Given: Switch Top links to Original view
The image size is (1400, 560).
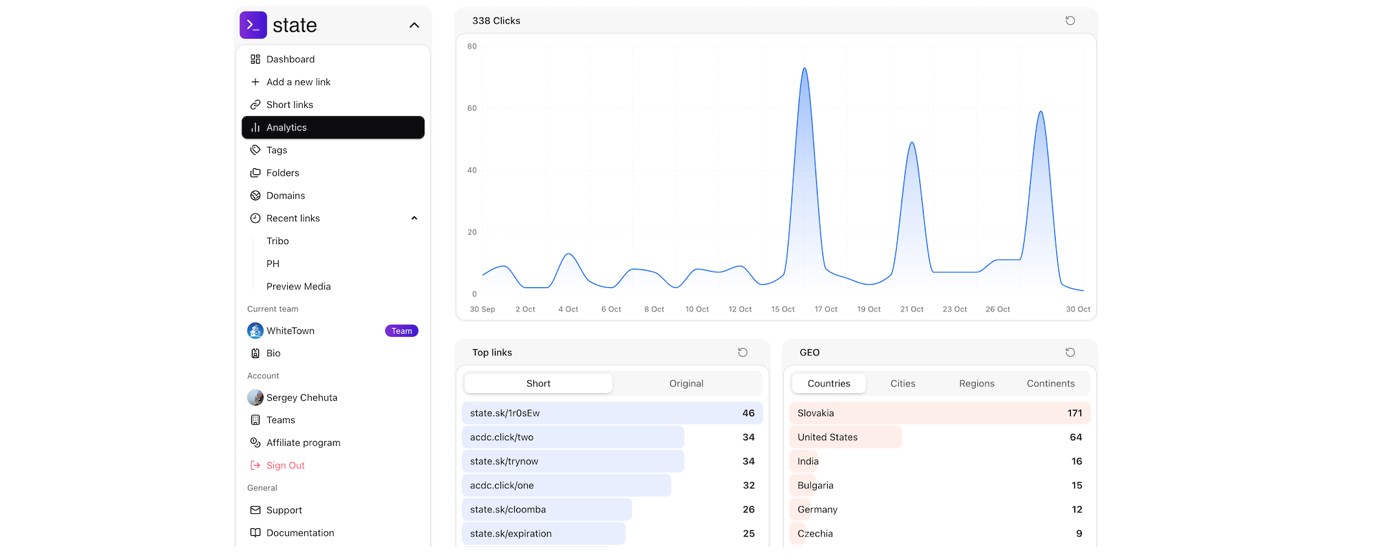Looking at the screenshot, I should pyautogui.click(x=686, y=383).
